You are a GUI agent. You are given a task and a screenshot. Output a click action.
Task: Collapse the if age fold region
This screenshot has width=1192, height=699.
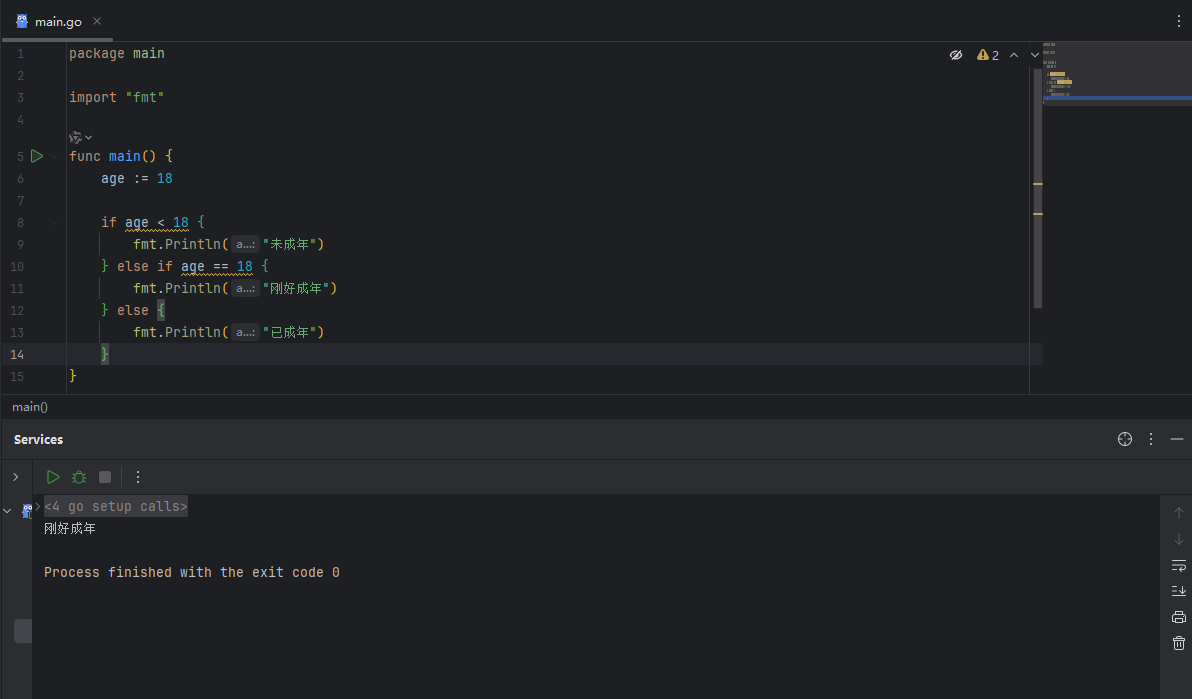coord(54,222)
